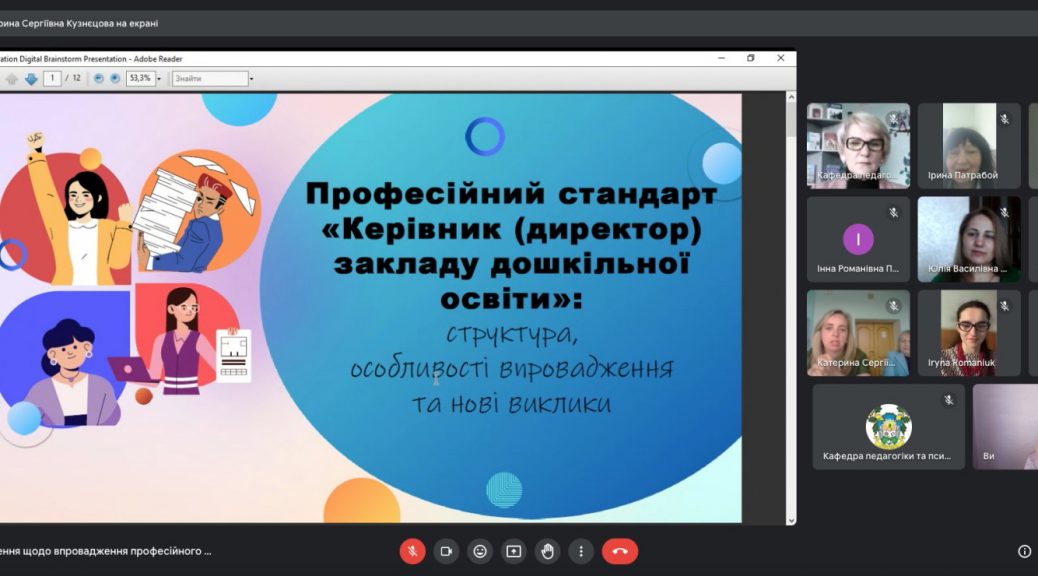
Task: Open more options three-dot menu
Action: pos(581,551)
